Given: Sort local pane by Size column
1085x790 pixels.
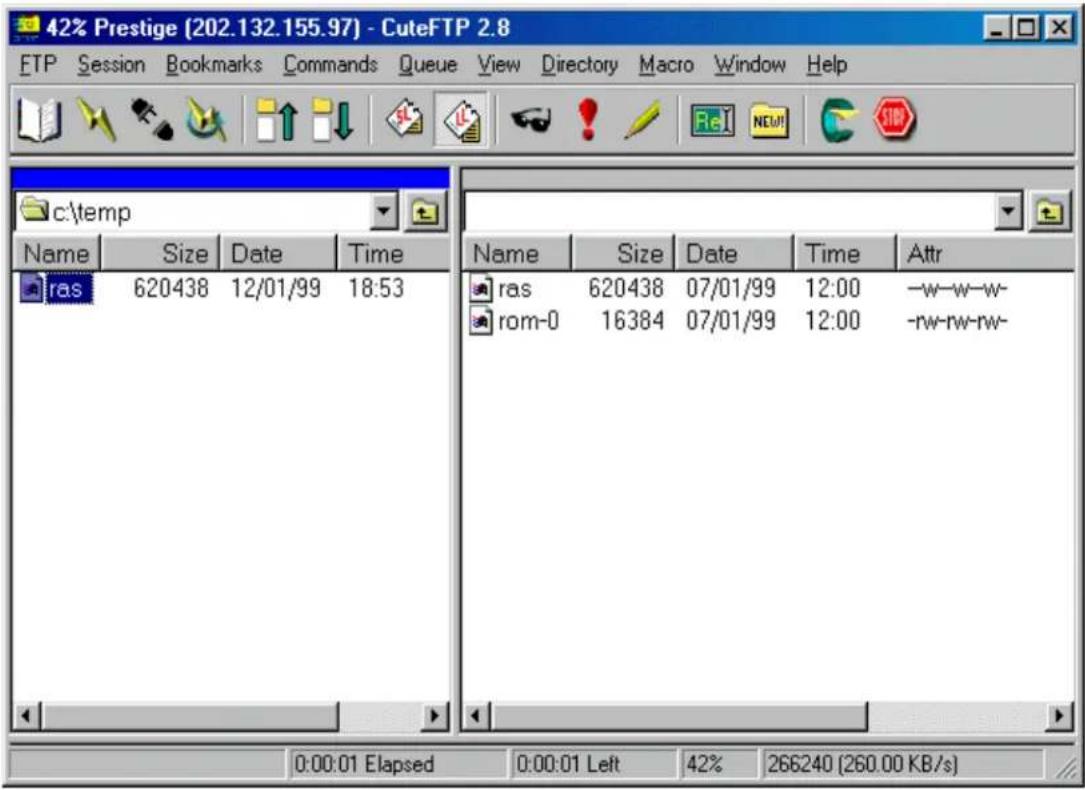Looking at the screenshot, I should coord(160,253).
